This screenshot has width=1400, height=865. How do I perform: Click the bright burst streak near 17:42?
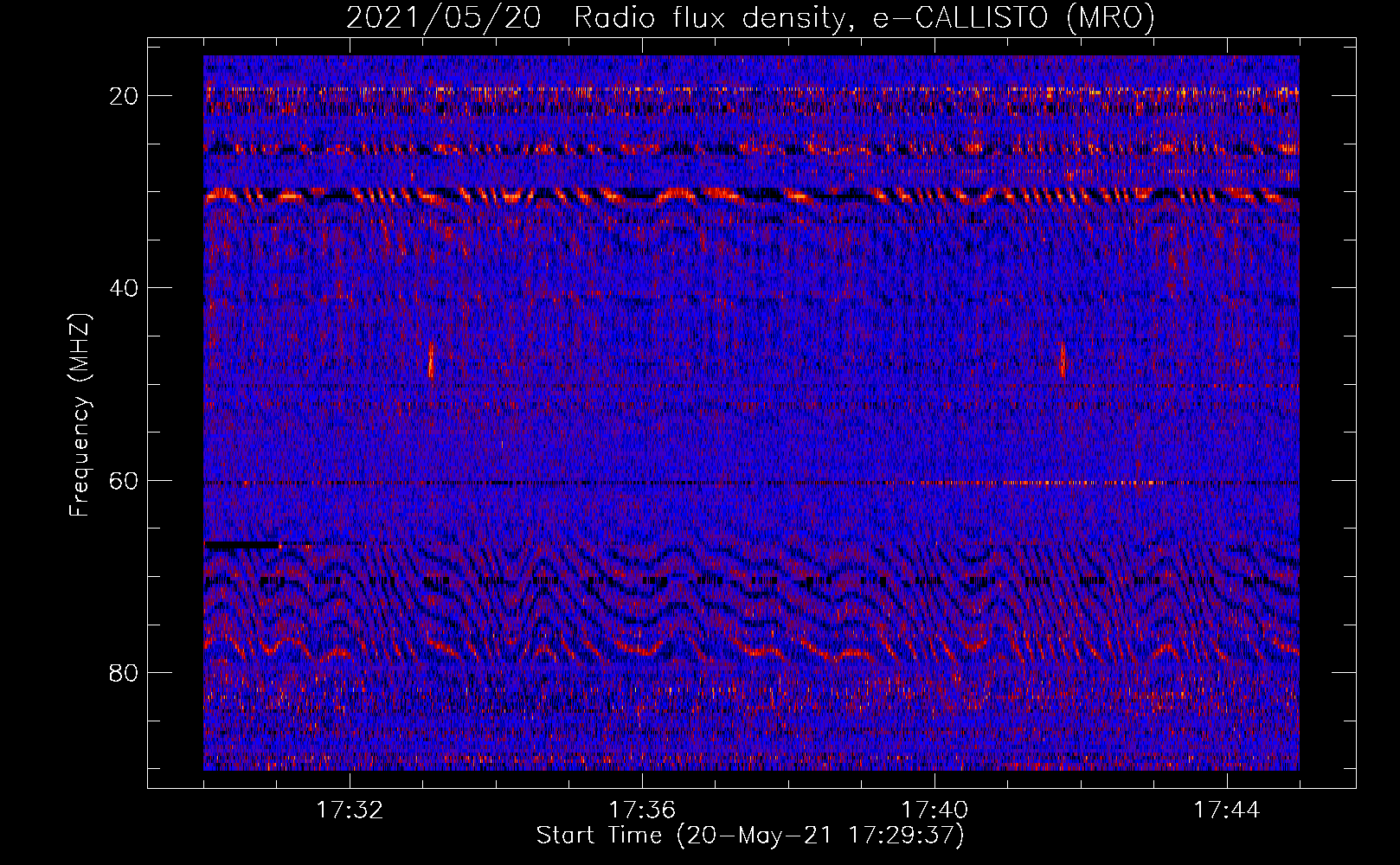click(1063, 360)
